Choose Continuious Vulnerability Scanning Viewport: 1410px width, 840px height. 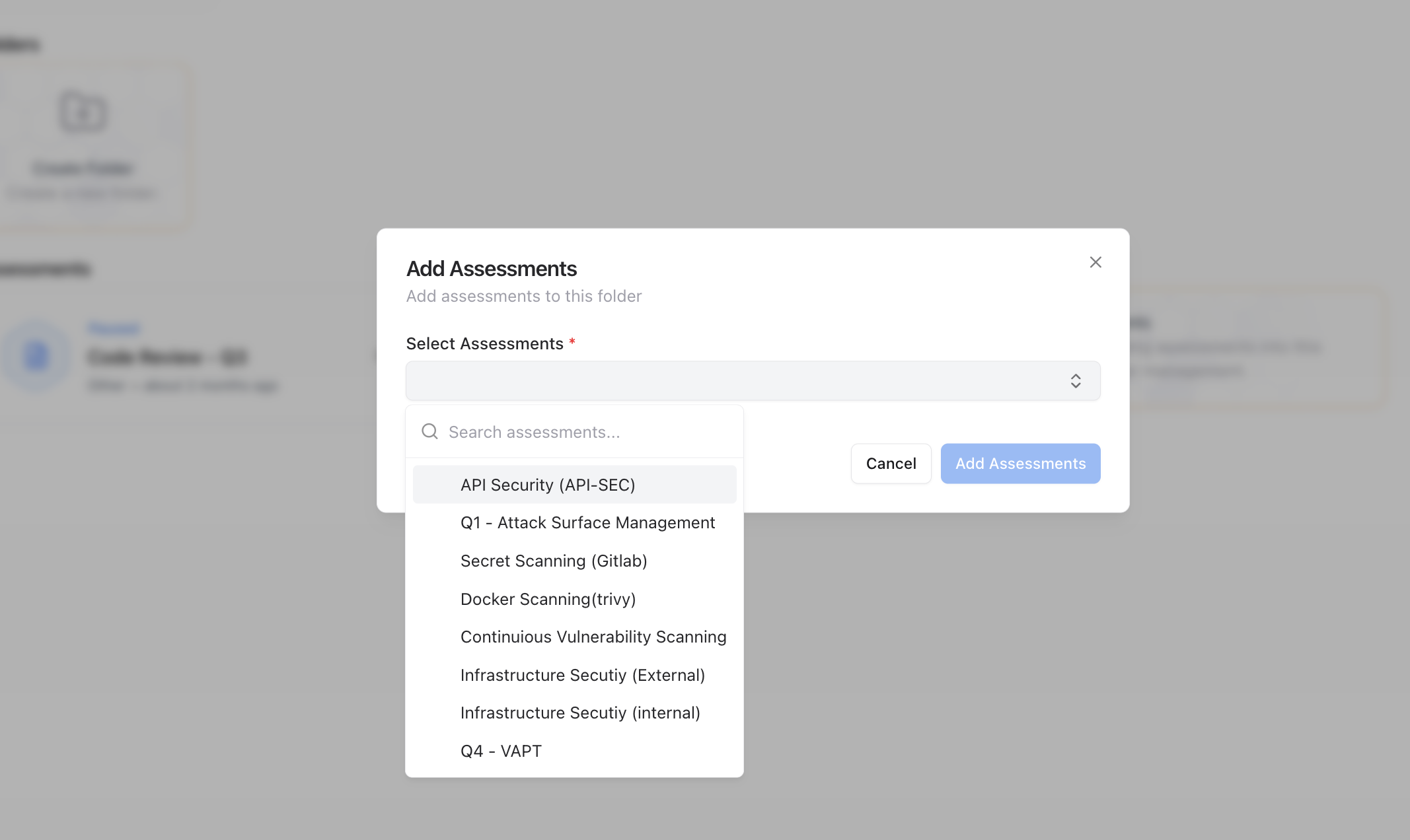click(593, 637)
